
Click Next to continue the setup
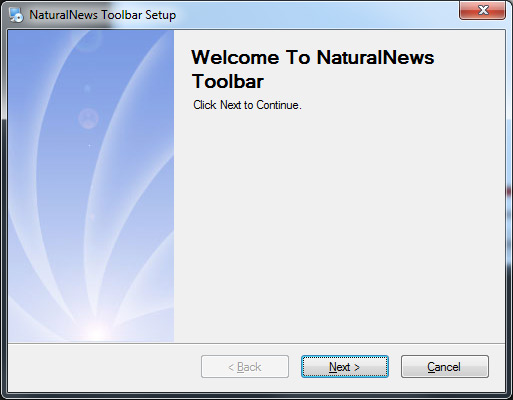(345, 367)
